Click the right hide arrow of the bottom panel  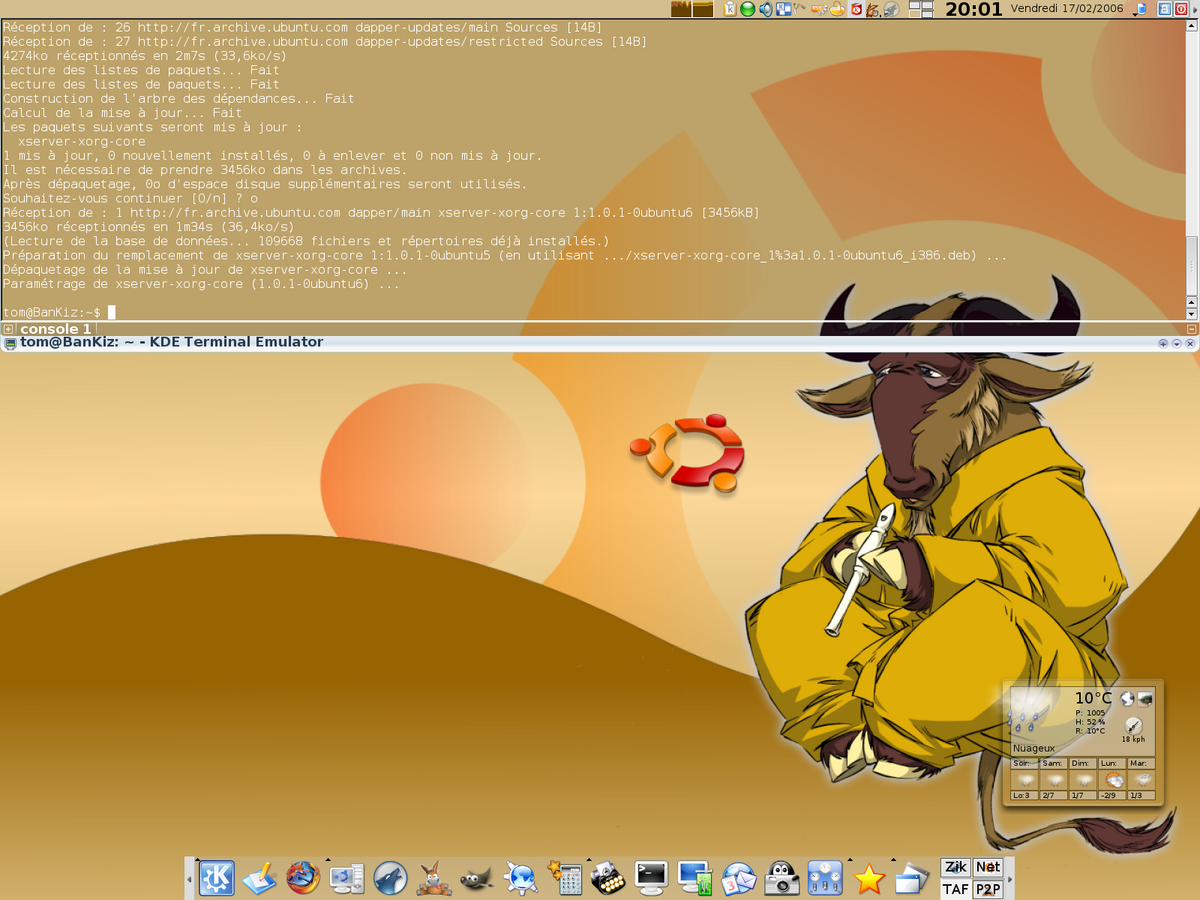(1009, 878)
